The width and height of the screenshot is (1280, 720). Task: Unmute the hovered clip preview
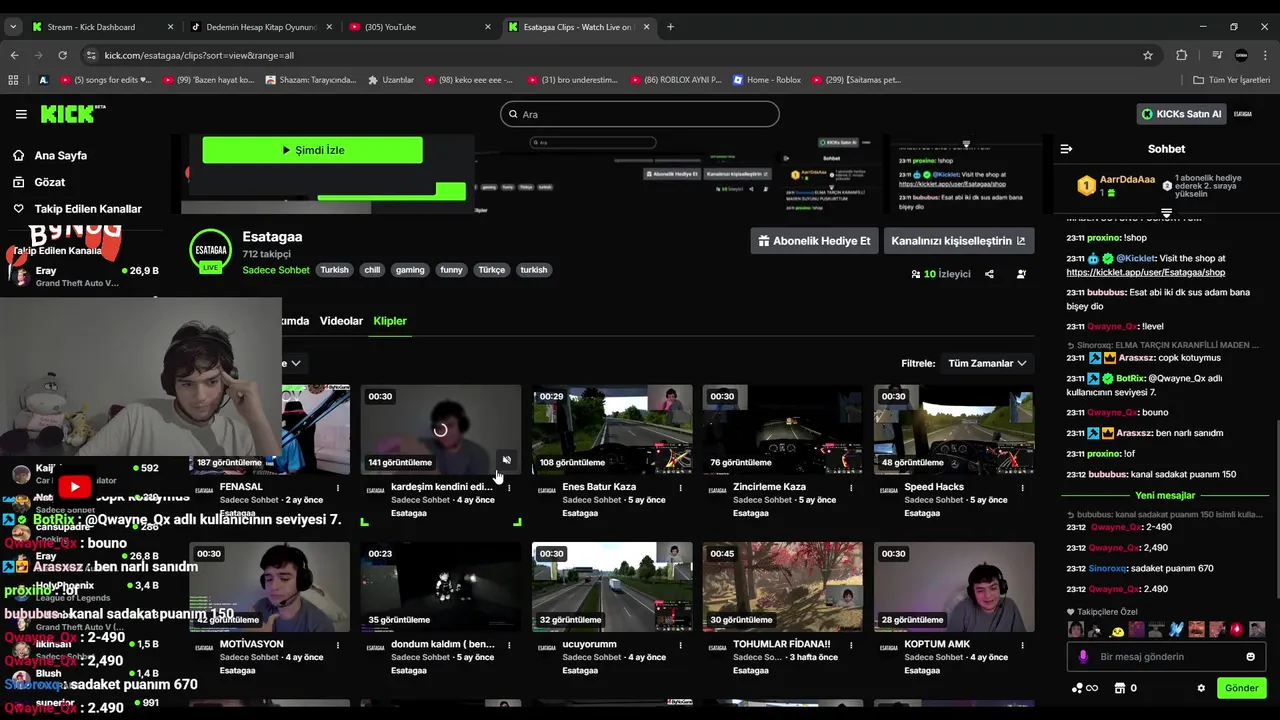tap(507, 461)
